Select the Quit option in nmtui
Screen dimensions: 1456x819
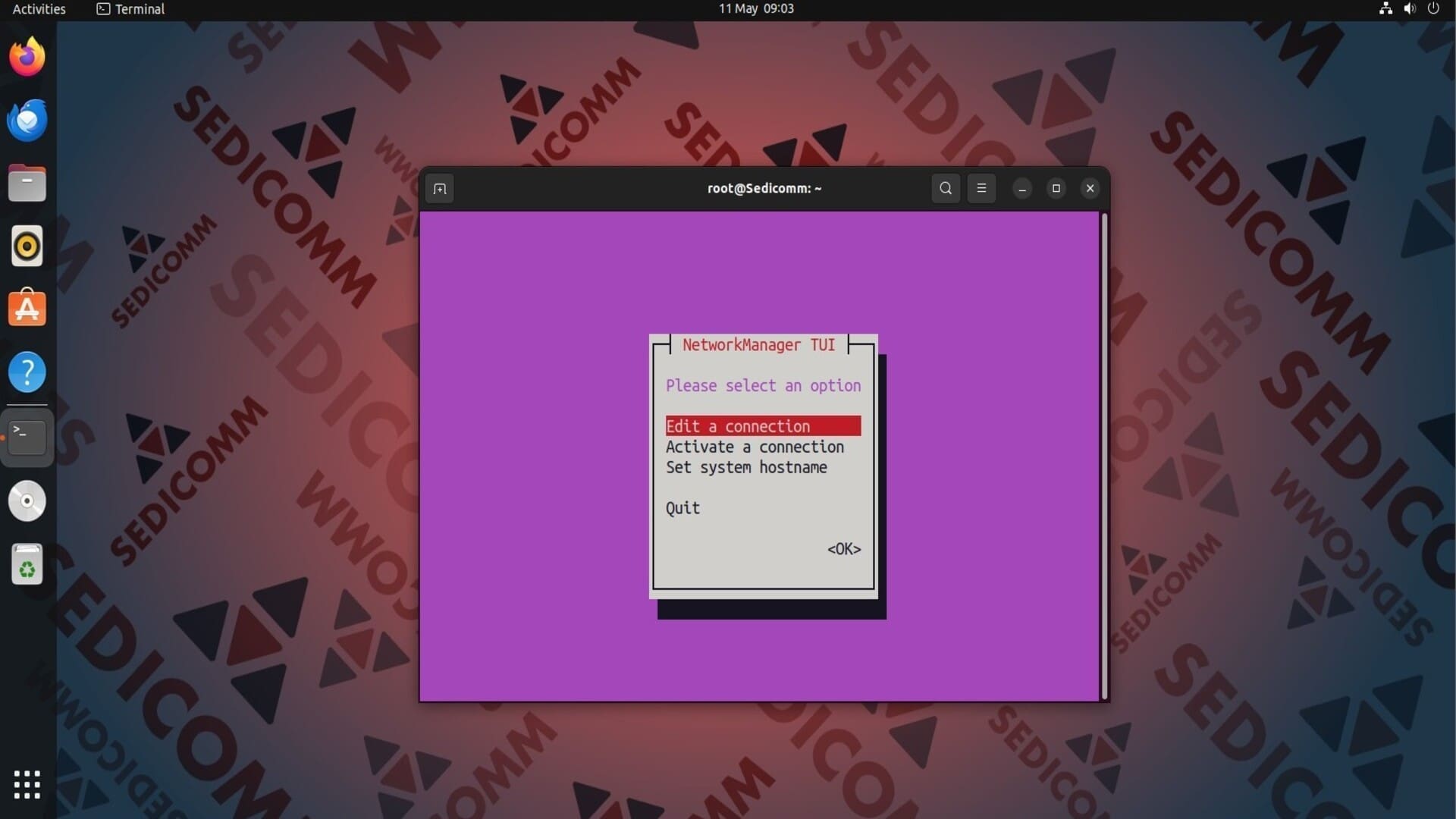(682, 508)
